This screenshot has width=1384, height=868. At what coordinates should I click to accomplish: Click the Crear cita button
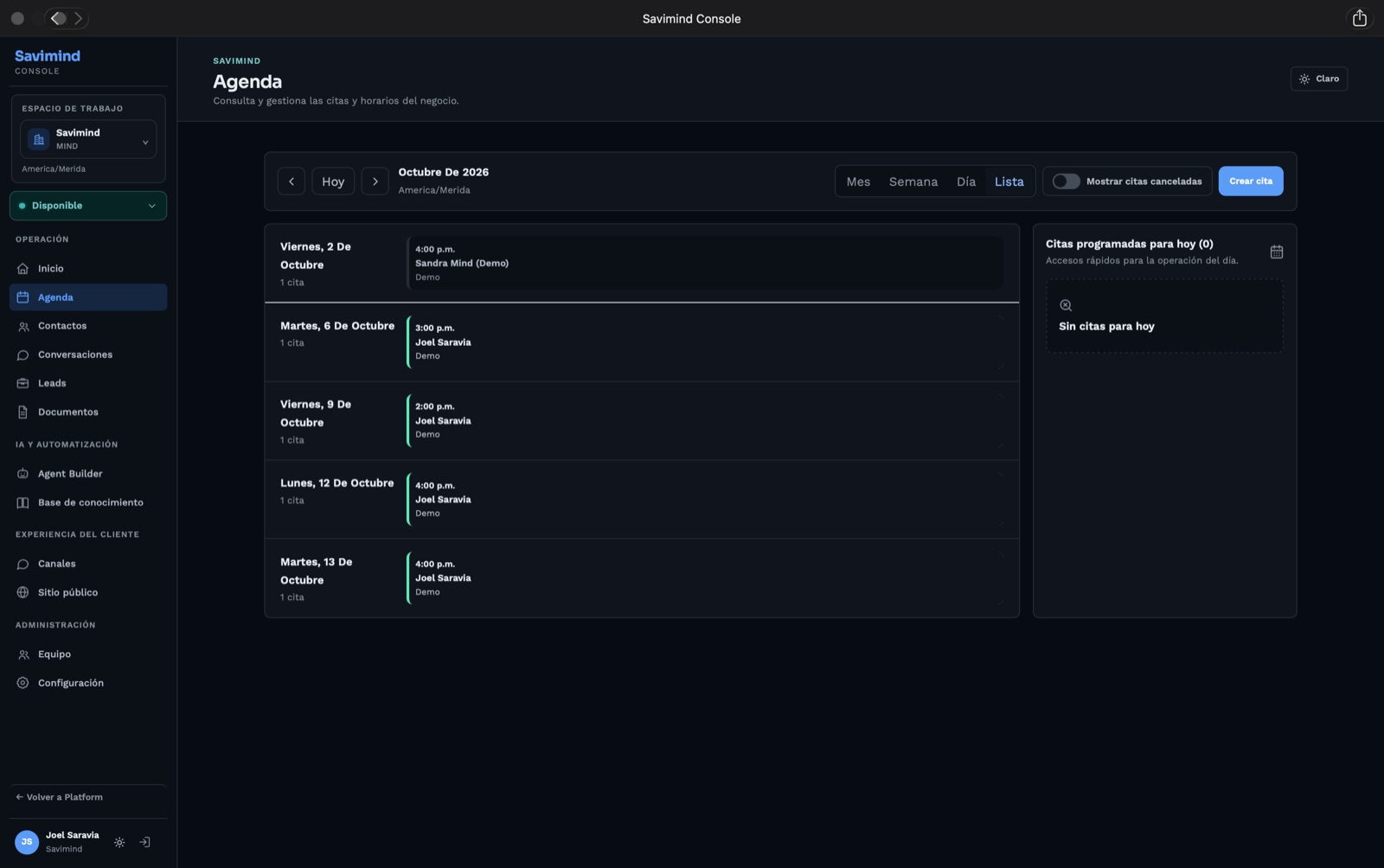(1251, 182)
